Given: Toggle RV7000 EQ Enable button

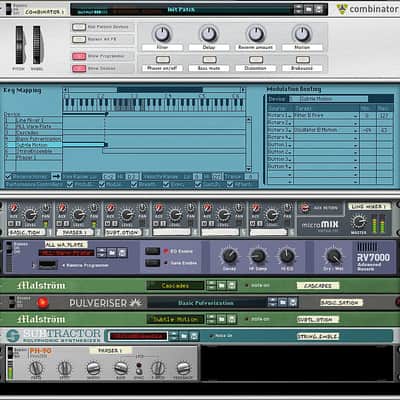Looking at the screenshot, I should tap(153, 251).
